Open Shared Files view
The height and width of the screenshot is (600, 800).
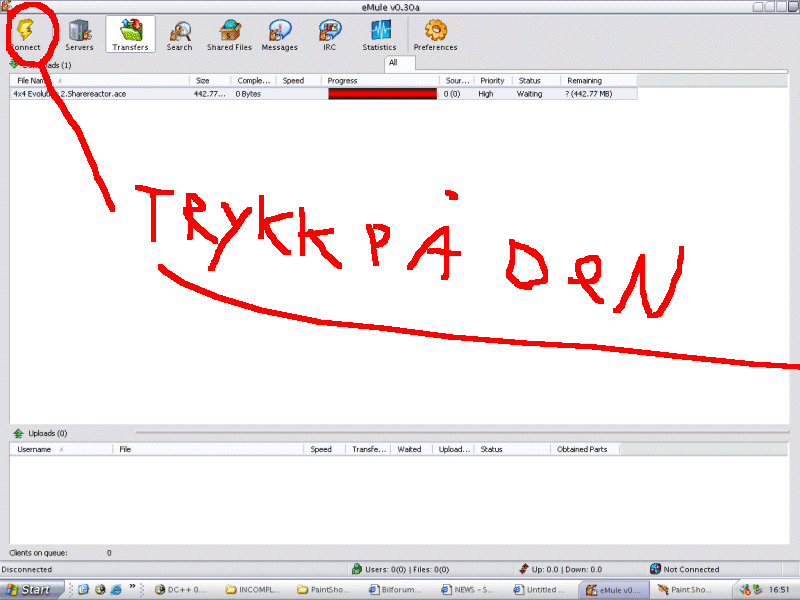click(229, 35)
